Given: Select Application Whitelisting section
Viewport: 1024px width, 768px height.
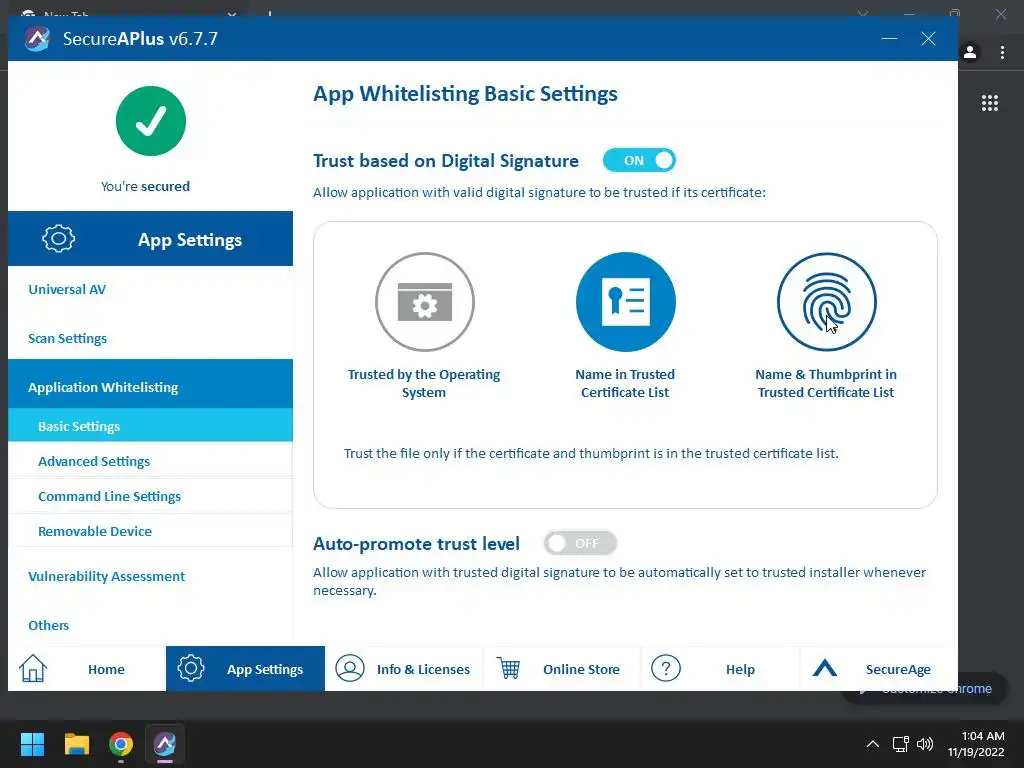Looking at the screenshot, I should (x=150, y=387).
